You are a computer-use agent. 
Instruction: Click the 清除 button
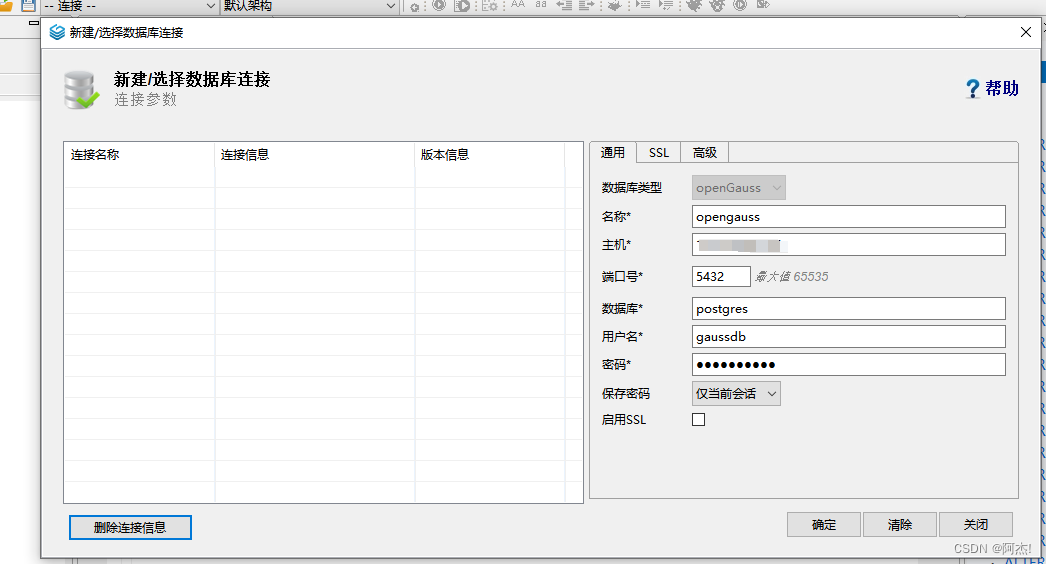click(x=900, y=525)
